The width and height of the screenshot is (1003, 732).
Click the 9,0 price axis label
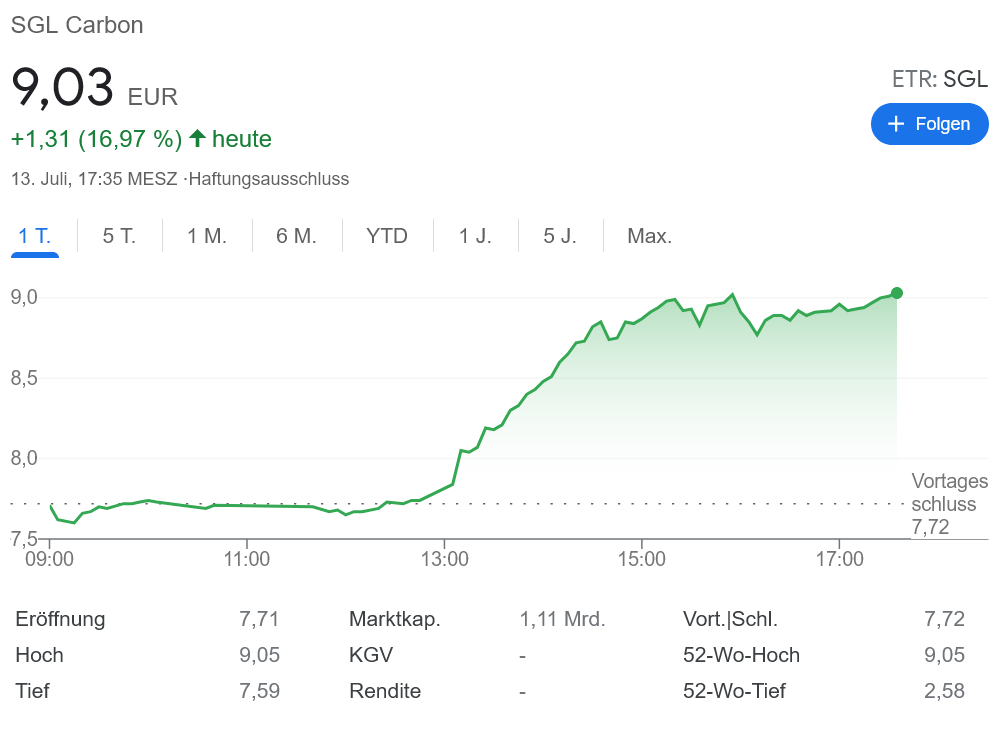tap(24, 297)
